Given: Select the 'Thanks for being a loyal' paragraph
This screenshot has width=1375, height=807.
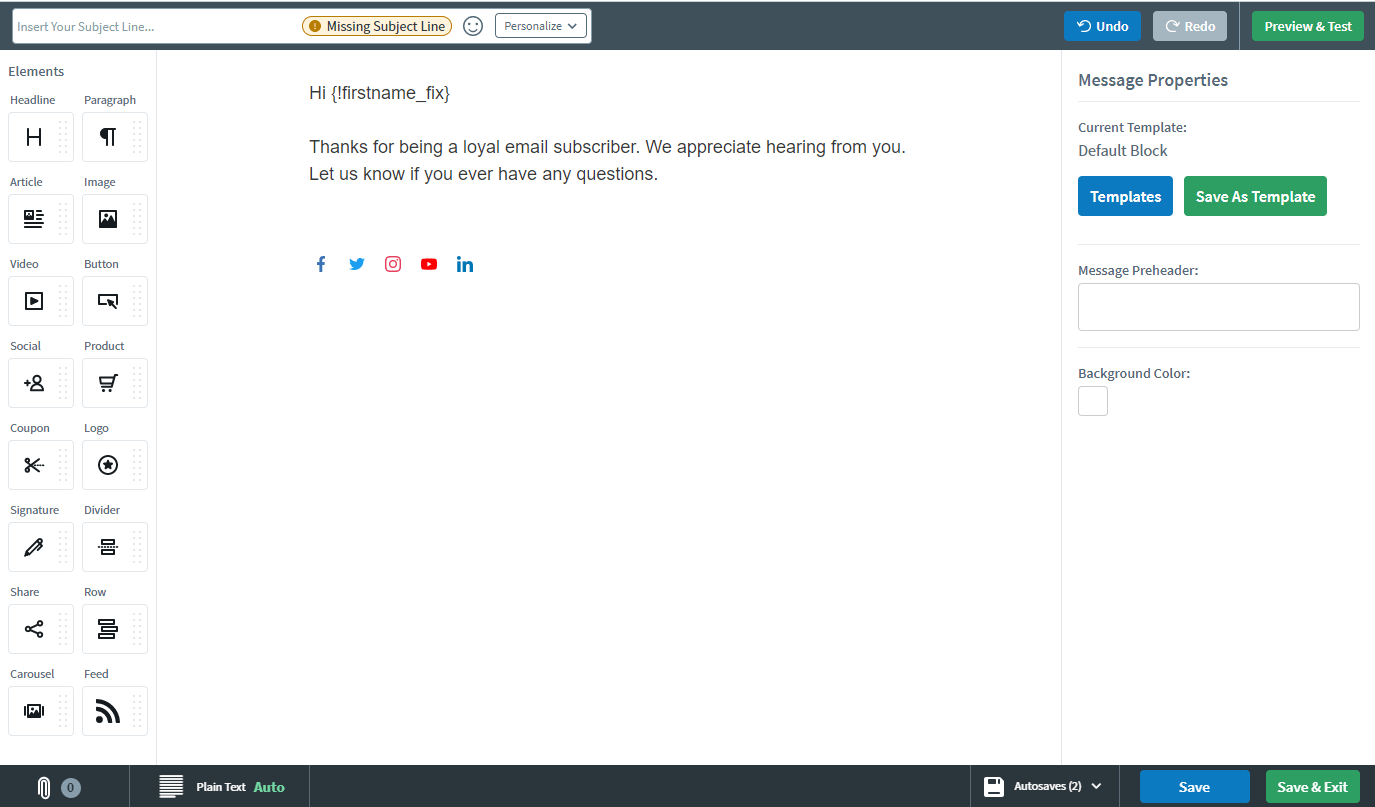Looking at the screenshot, I should 607,160.
